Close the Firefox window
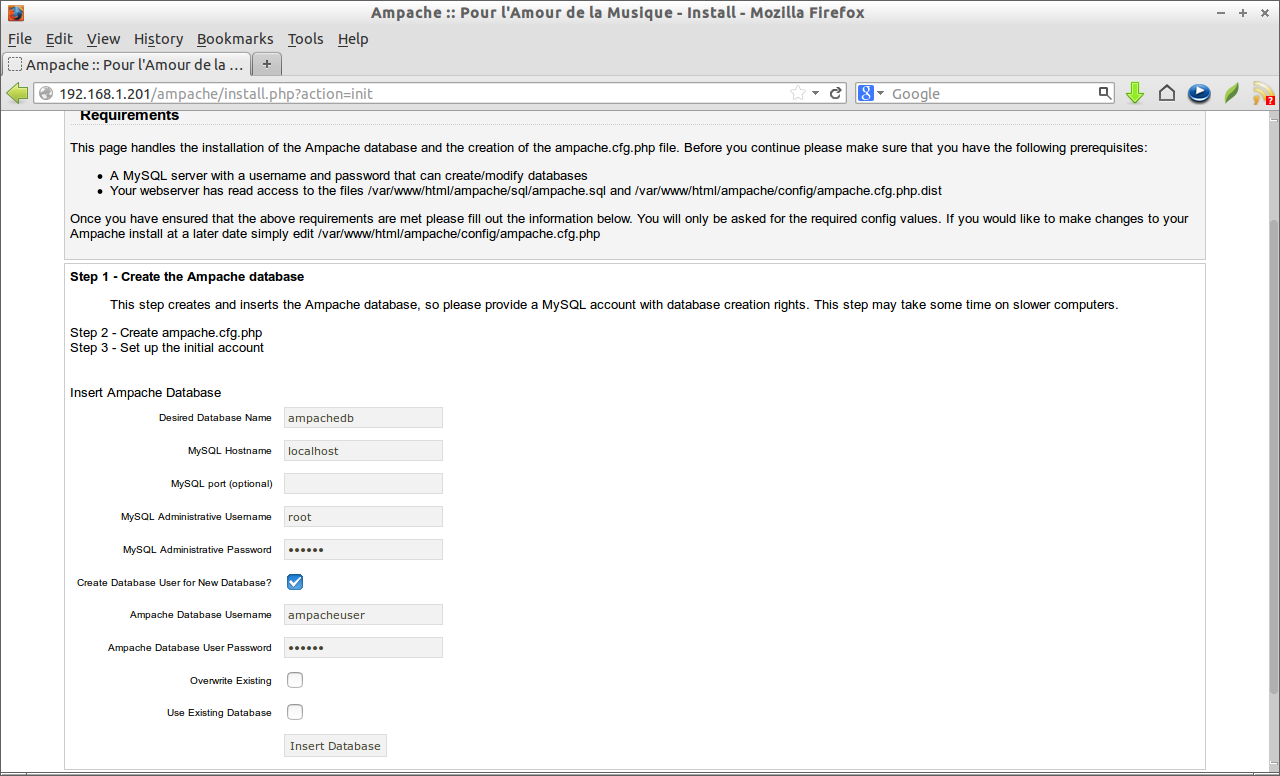 1265,13
